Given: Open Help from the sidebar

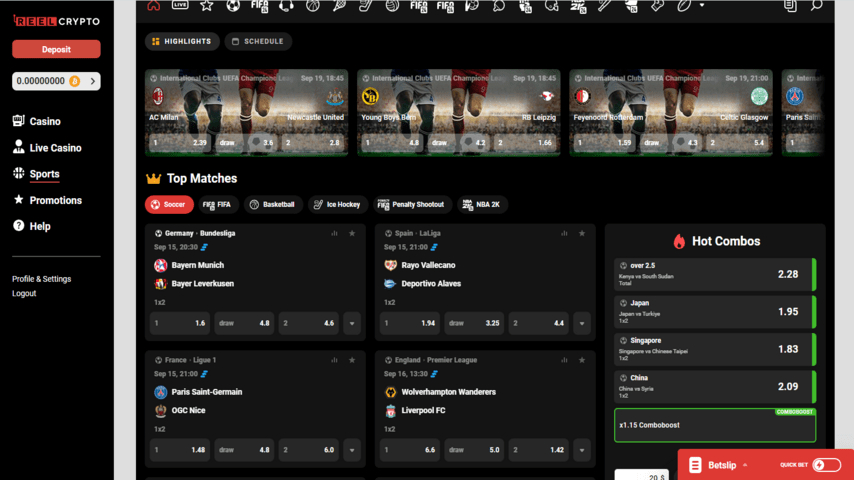Looking at the screenshot, I should [32, 226].
